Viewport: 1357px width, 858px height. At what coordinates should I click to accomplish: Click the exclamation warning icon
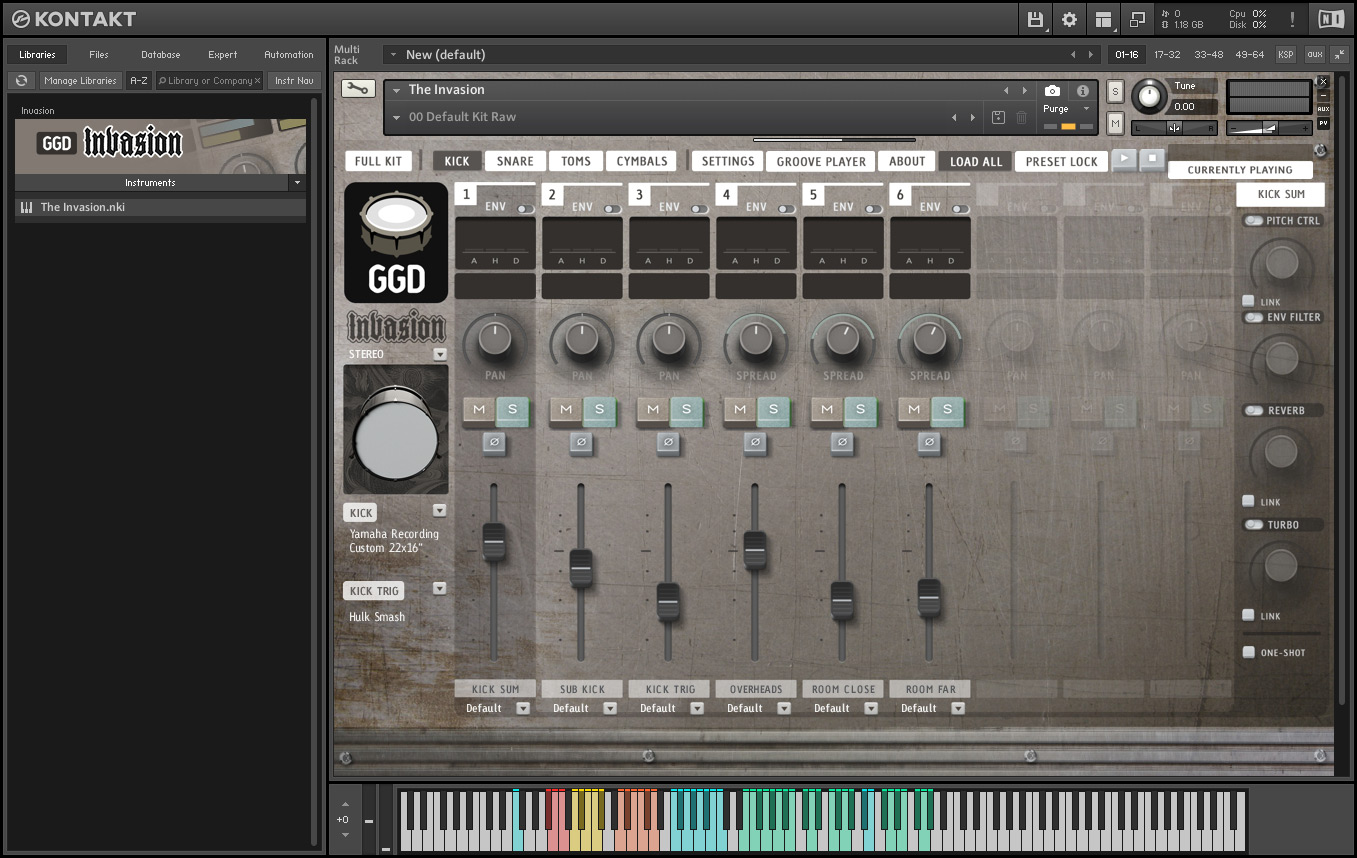[x=1292, y=19]
